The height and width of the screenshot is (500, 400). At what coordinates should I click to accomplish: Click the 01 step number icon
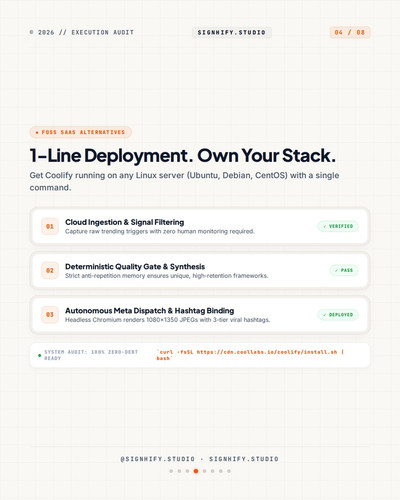click(50, 226)
